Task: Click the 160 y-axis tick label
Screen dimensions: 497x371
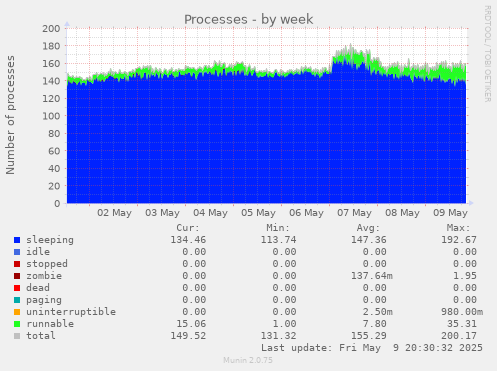Action: (x=51, y=63)
